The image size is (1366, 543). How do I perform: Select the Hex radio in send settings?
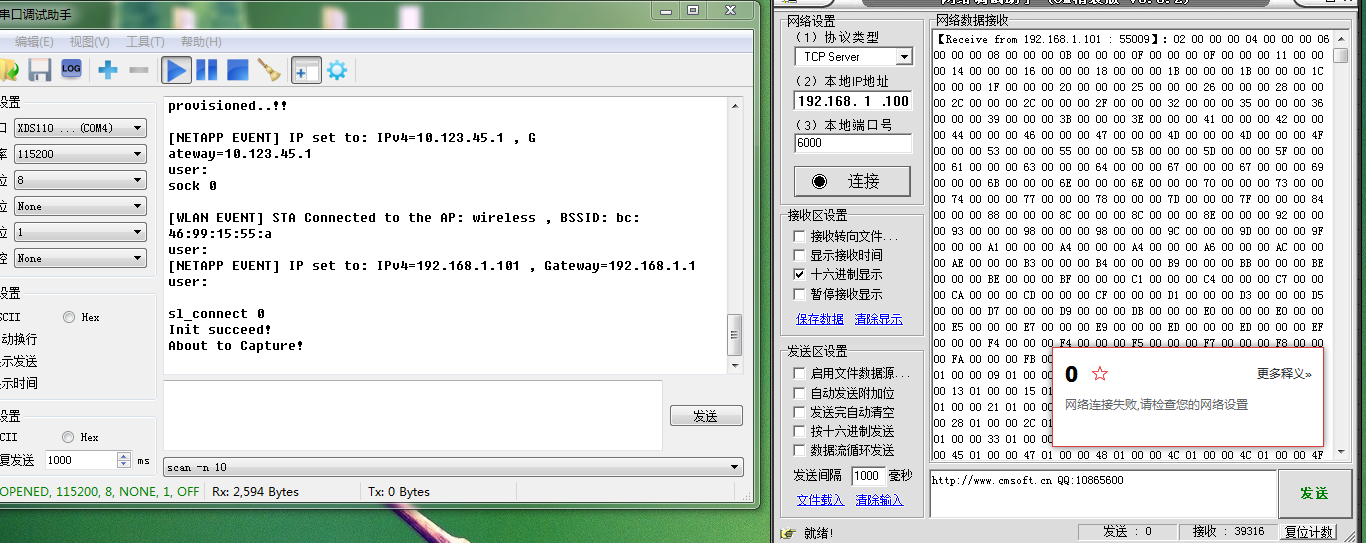pos(69,437)
